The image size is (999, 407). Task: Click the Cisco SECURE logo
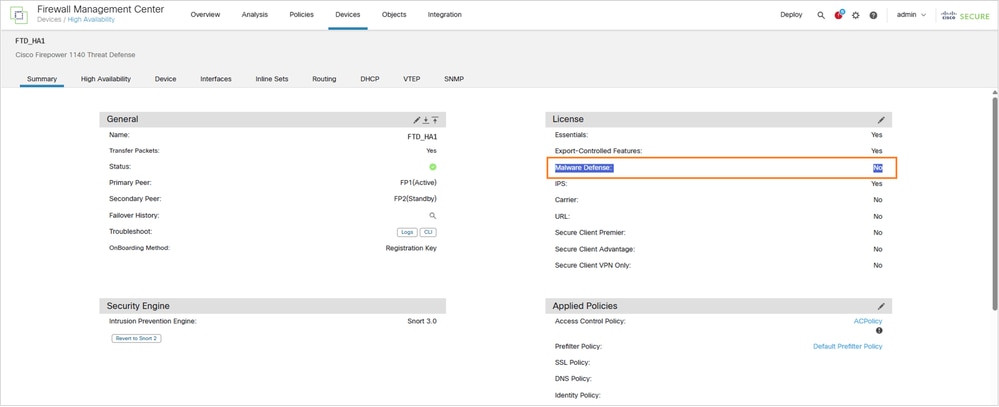tap(965, 15)
